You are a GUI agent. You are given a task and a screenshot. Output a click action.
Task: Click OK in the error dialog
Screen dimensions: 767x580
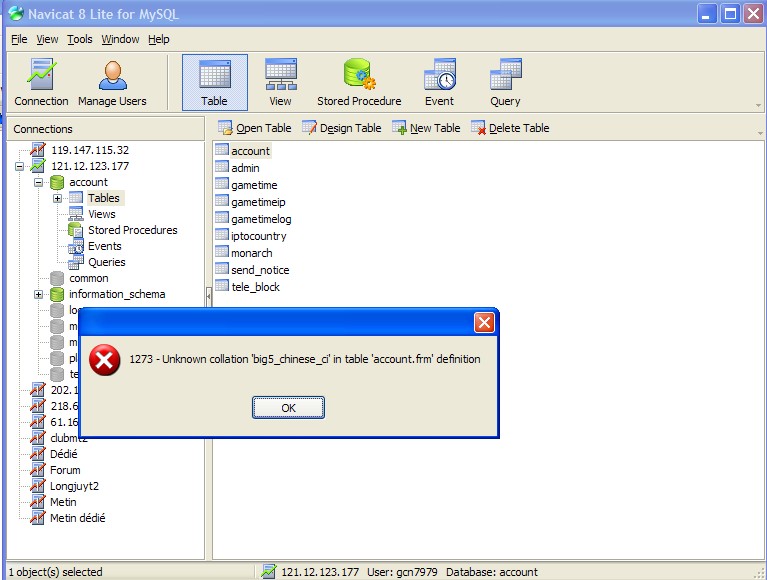(x=288, y=408)
